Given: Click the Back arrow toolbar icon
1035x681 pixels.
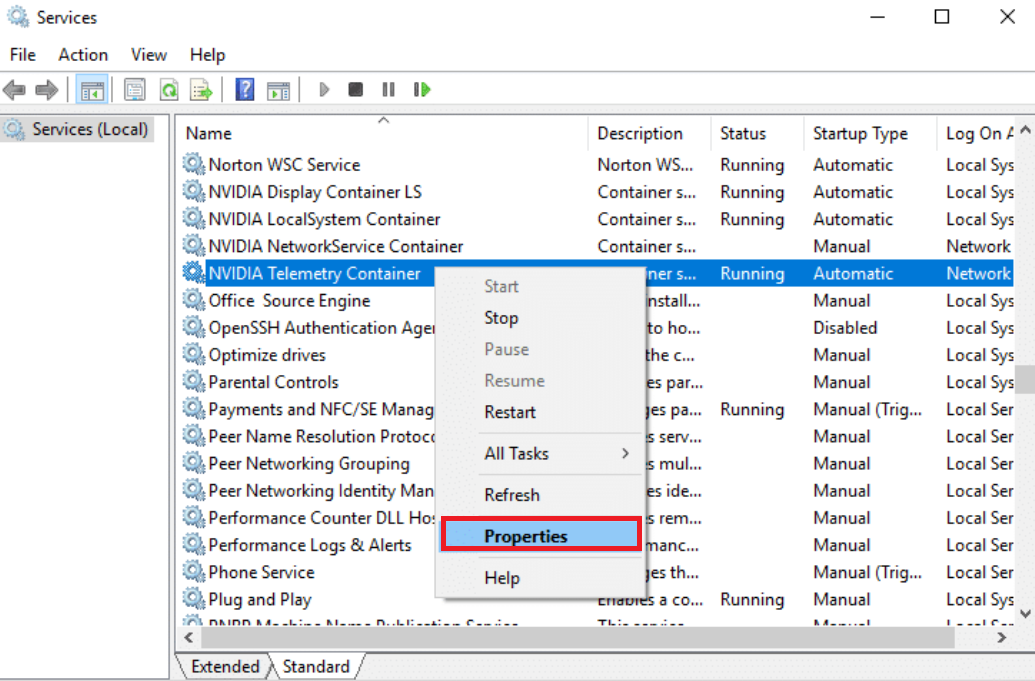Looking at the screenshot, I should click(x=14, y=89).
